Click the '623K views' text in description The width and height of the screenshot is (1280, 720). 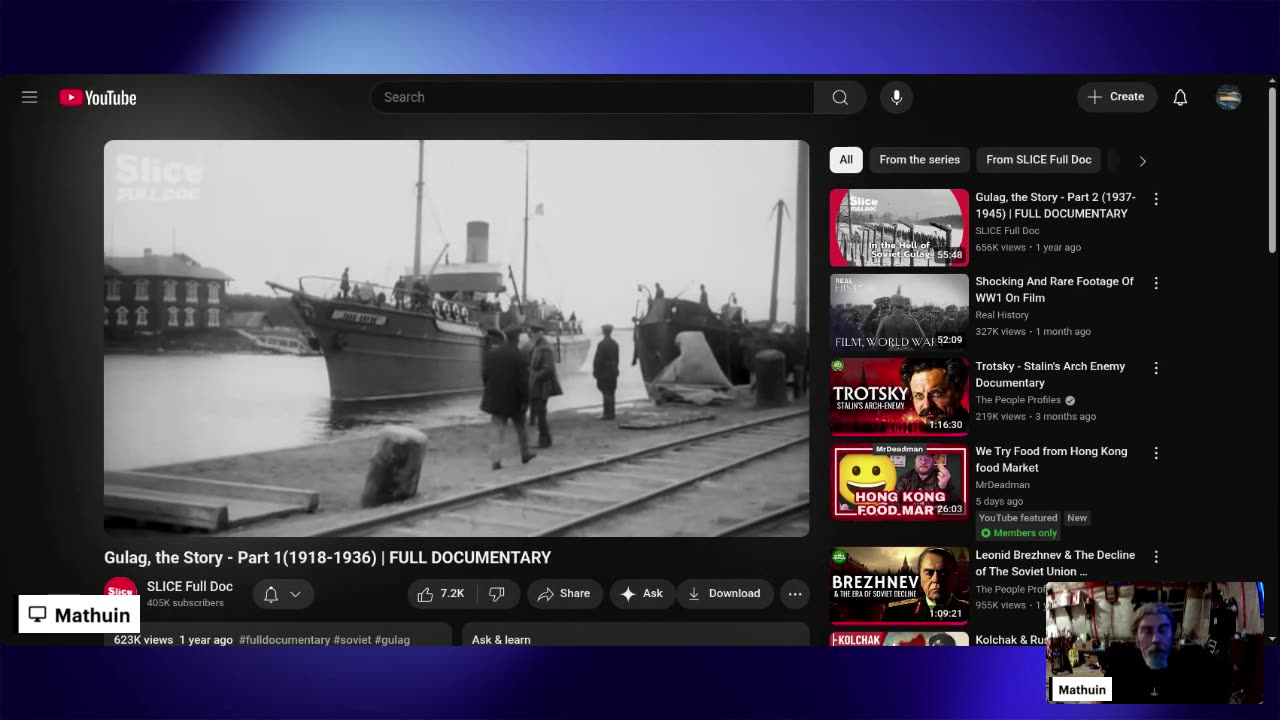(x=143, y=640)
